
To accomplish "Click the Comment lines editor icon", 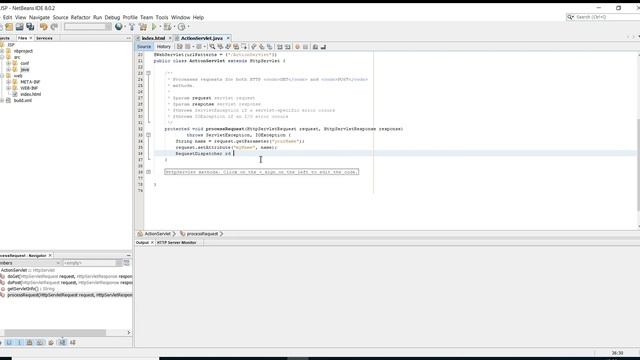I will [x=315, y=47].
